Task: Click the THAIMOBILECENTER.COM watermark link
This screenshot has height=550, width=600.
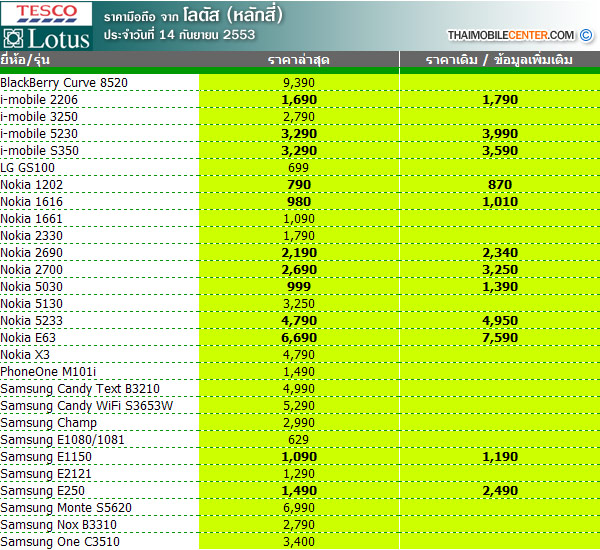Action: (511, 35)
